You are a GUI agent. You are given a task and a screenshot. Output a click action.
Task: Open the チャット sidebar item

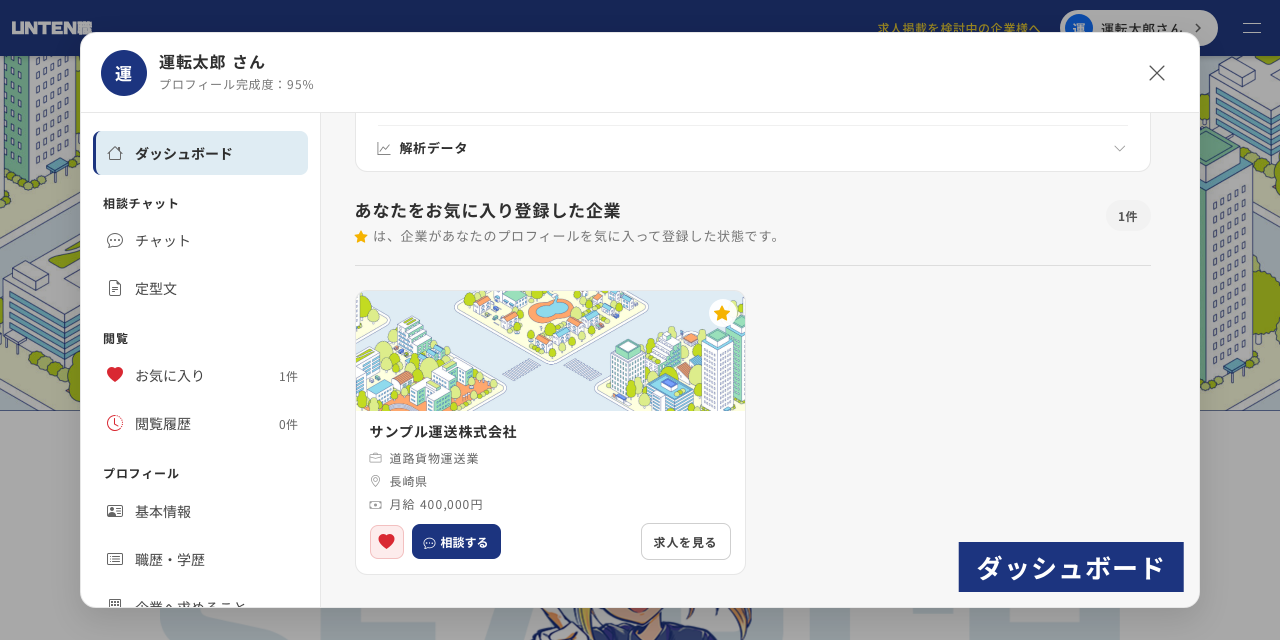[x=200, y=240]
